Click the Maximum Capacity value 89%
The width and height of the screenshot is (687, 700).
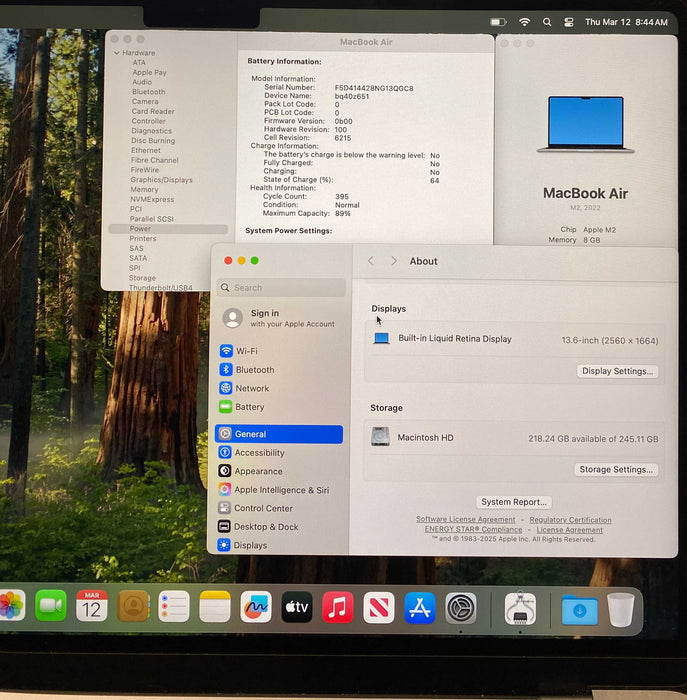click(x=342, y=213)
